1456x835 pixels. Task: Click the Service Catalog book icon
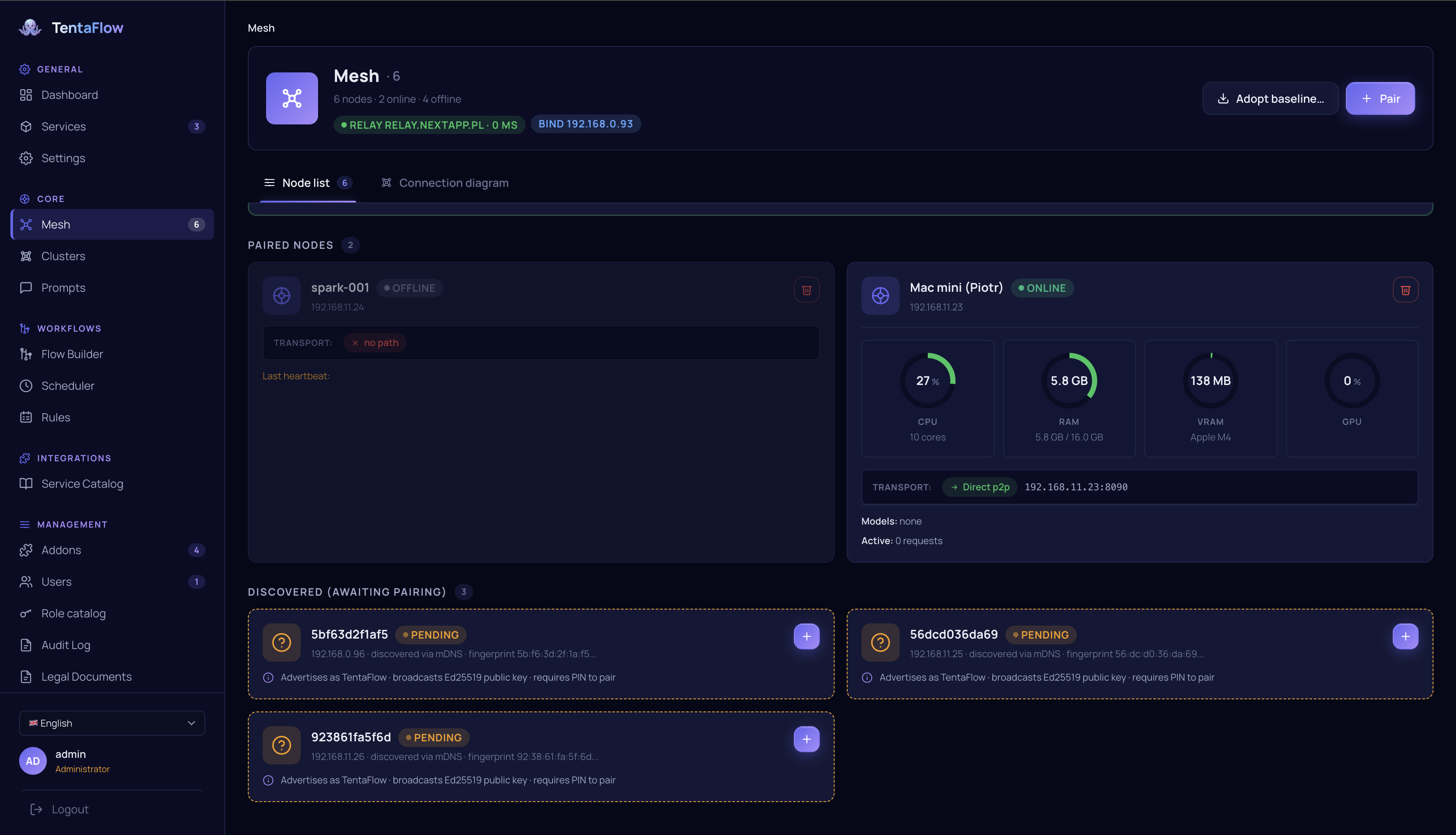[26, 483]
